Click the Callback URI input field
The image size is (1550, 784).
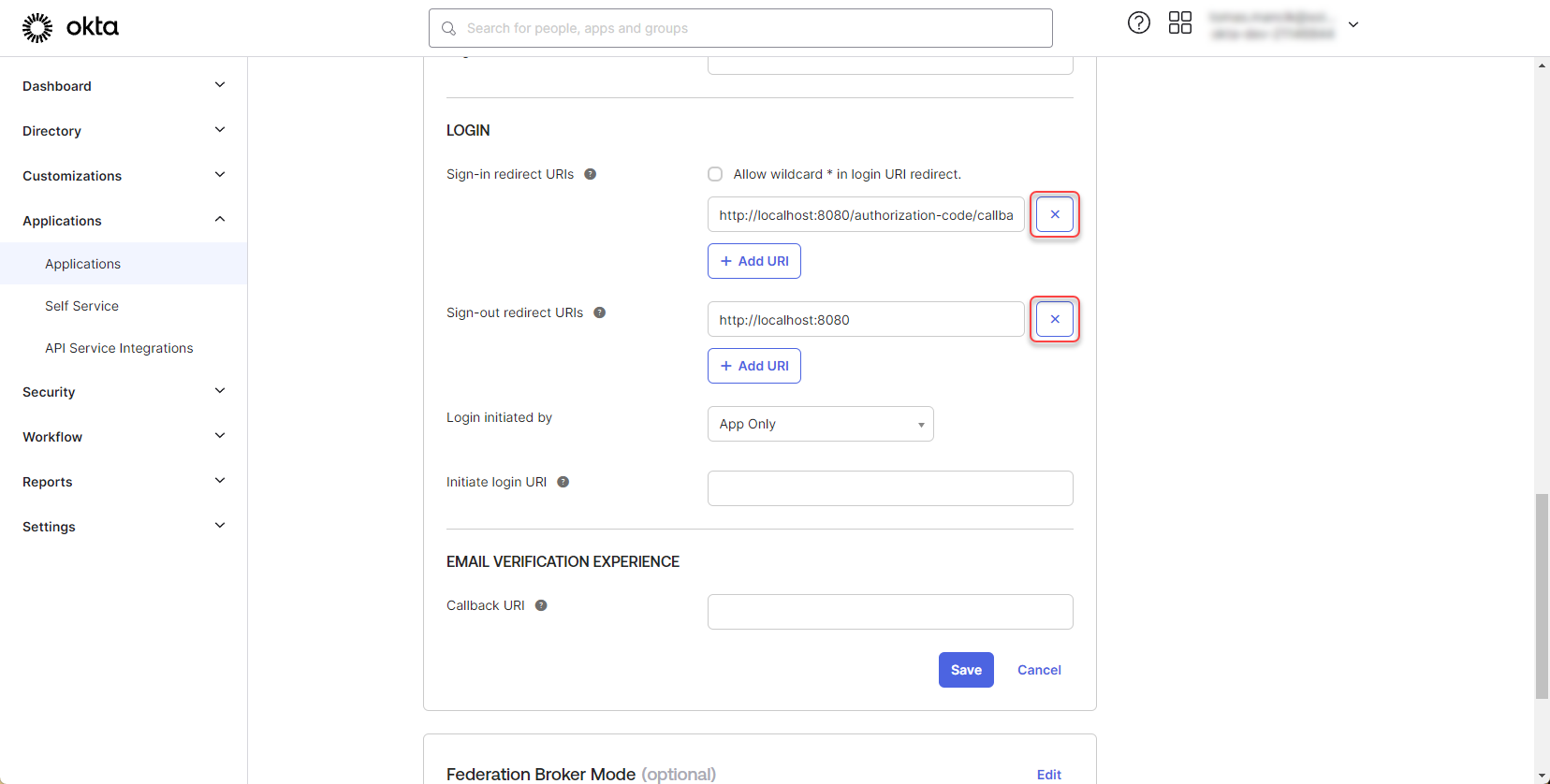coord(889,612)
